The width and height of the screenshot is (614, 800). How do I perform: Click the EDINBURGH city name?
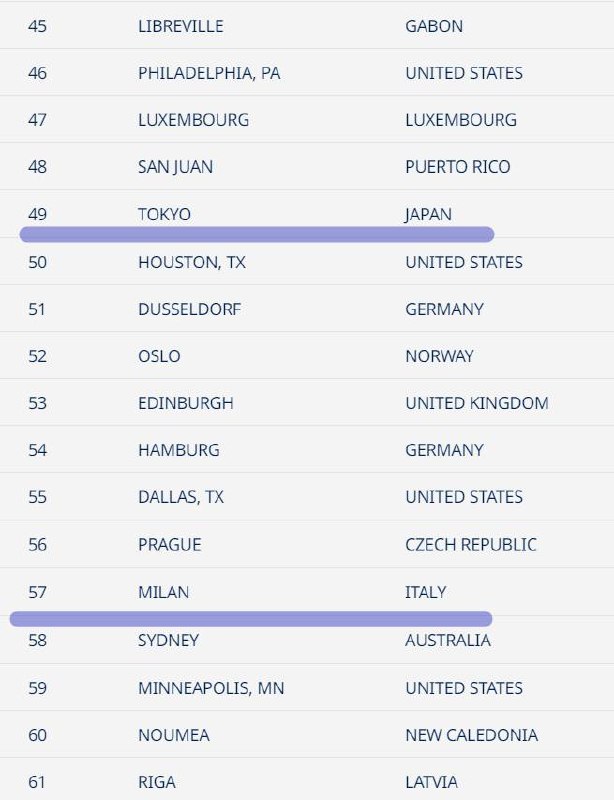185,403
